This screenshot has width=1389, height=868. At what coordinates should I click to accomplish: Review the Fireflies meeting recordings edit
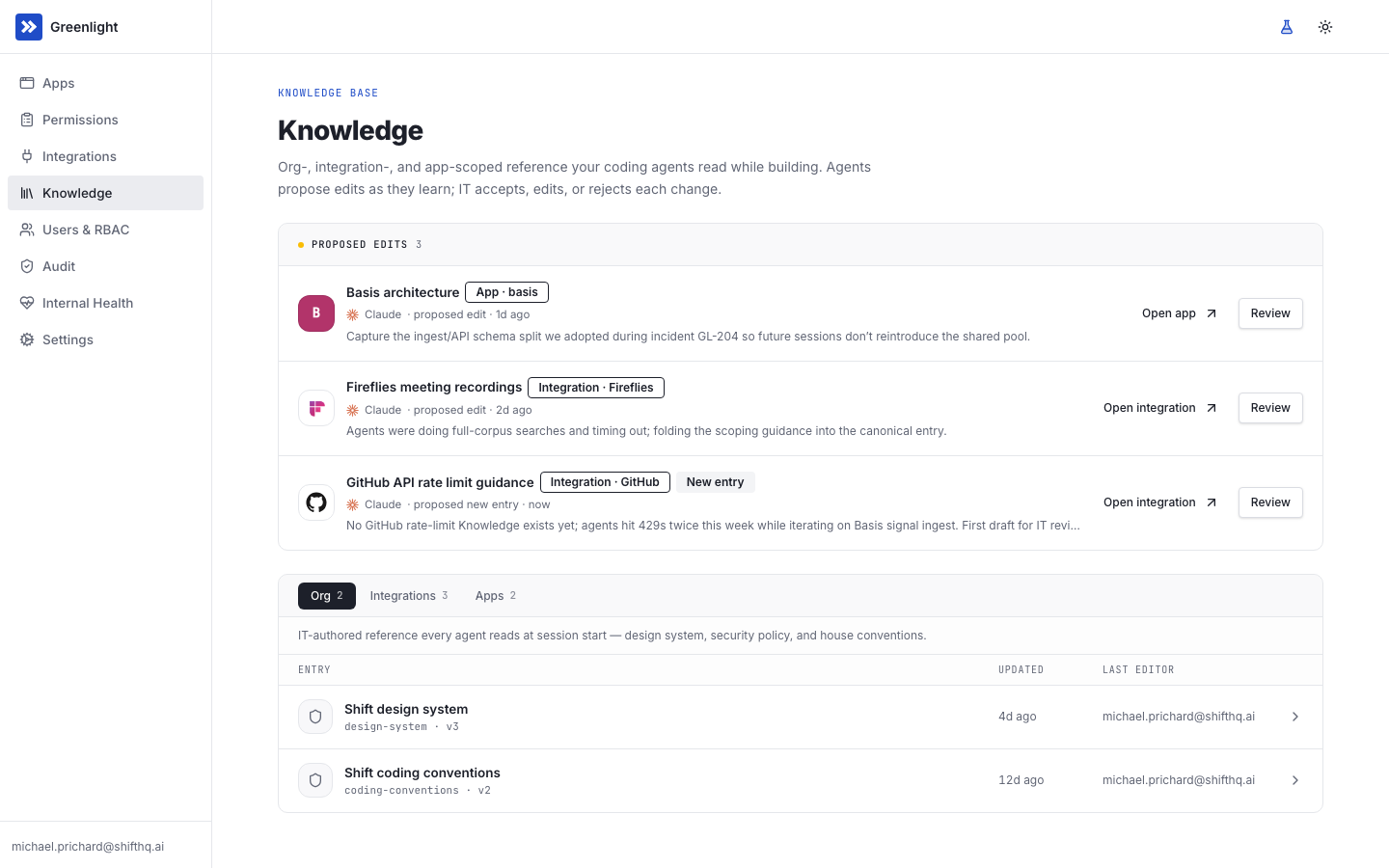point(1270,408)
